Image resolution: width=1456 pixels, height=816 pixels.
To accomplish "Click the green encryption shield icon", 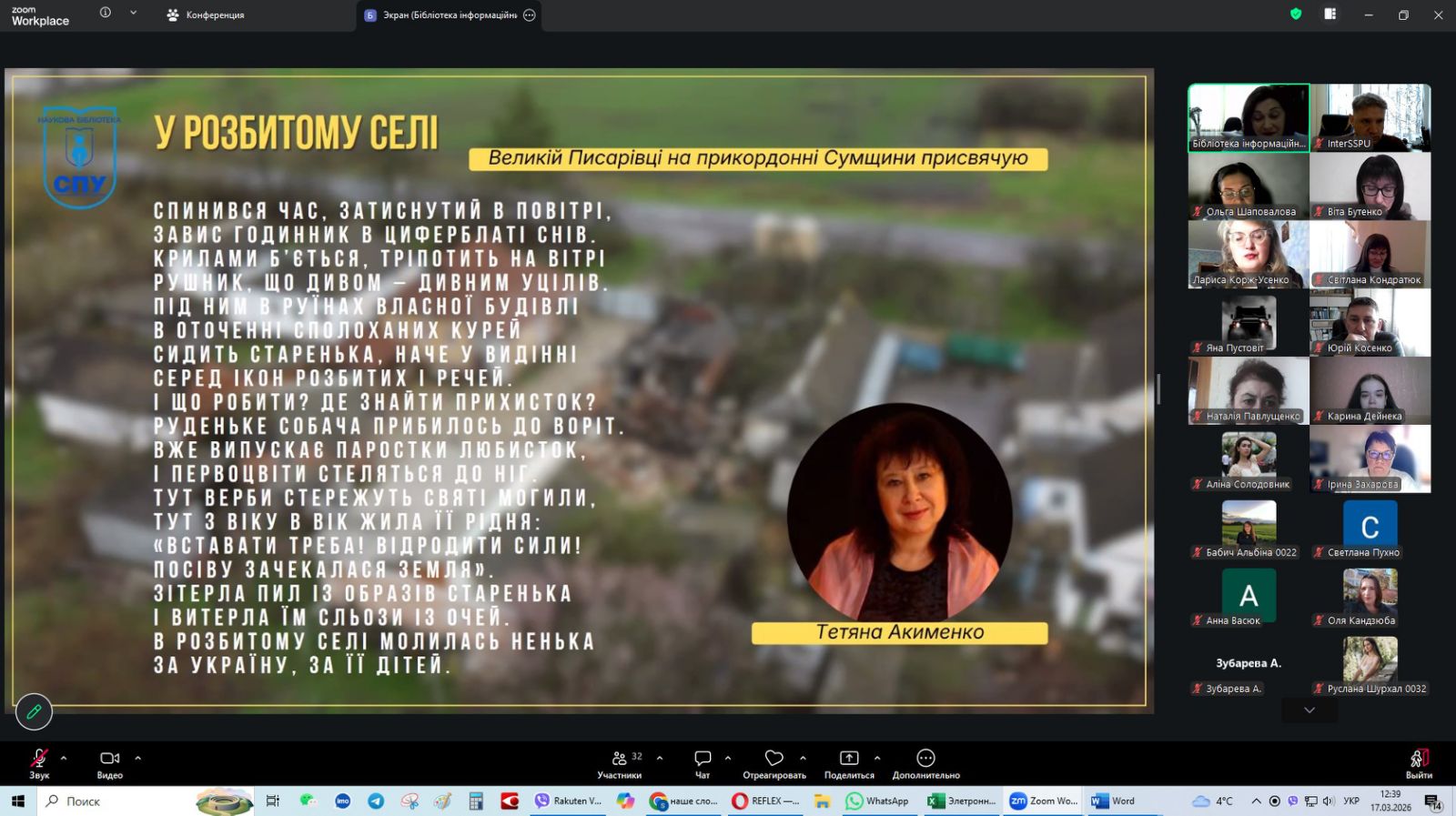I will [x=1296, y=15].
